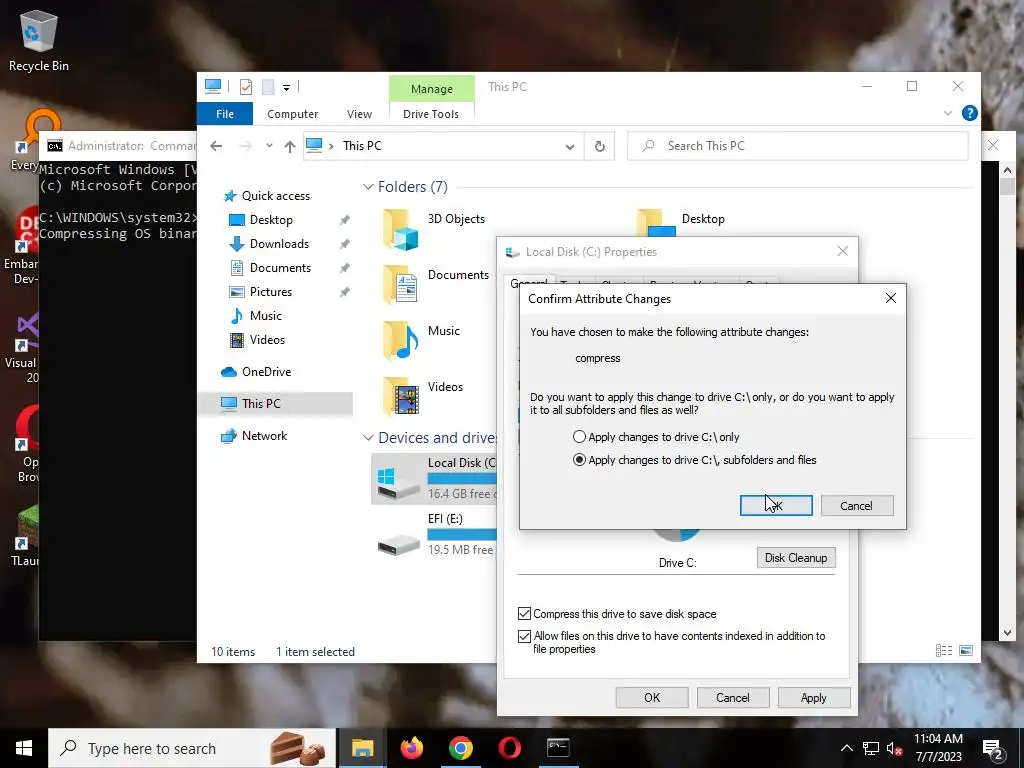Screen dimensions: 1024x768
Task: Click the Search This PC field
Action: [797, 146]
